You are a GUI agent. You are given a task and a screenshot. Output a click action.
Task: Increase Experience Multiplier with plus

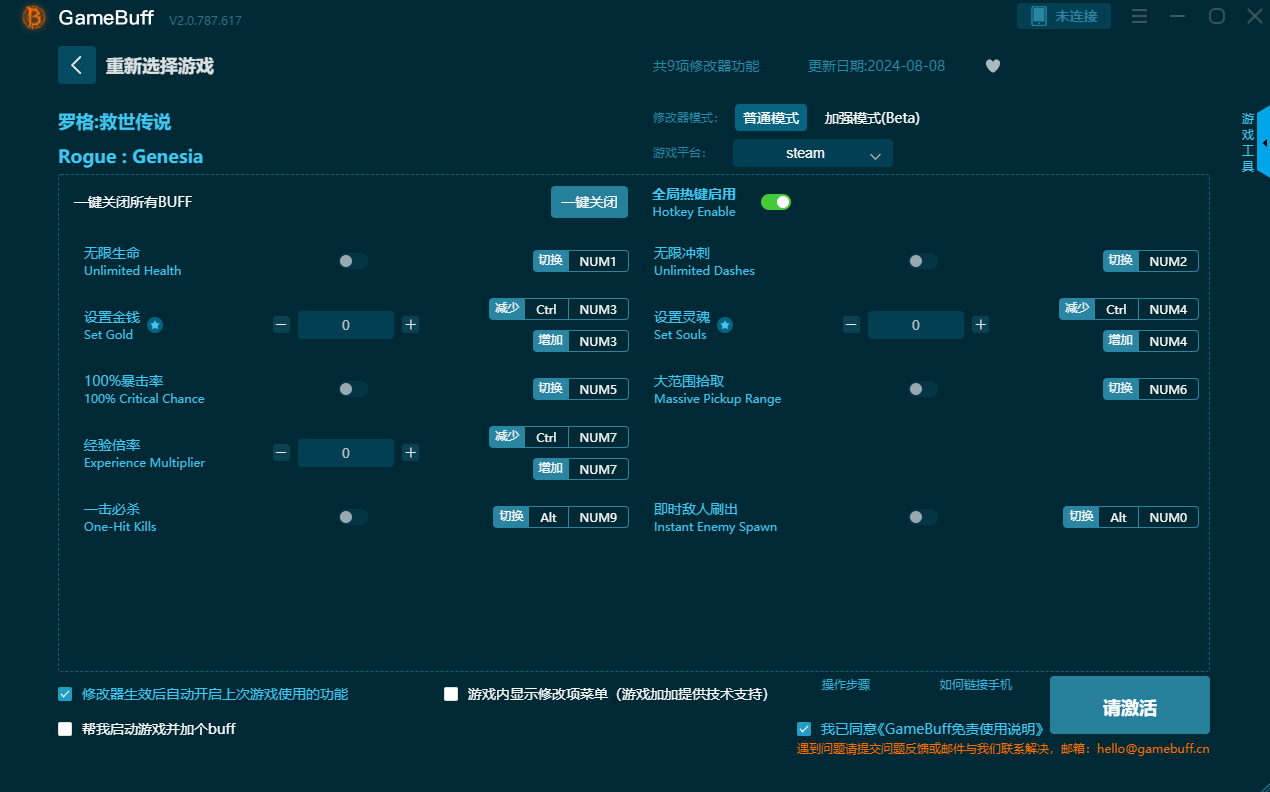tap(410, 453)
